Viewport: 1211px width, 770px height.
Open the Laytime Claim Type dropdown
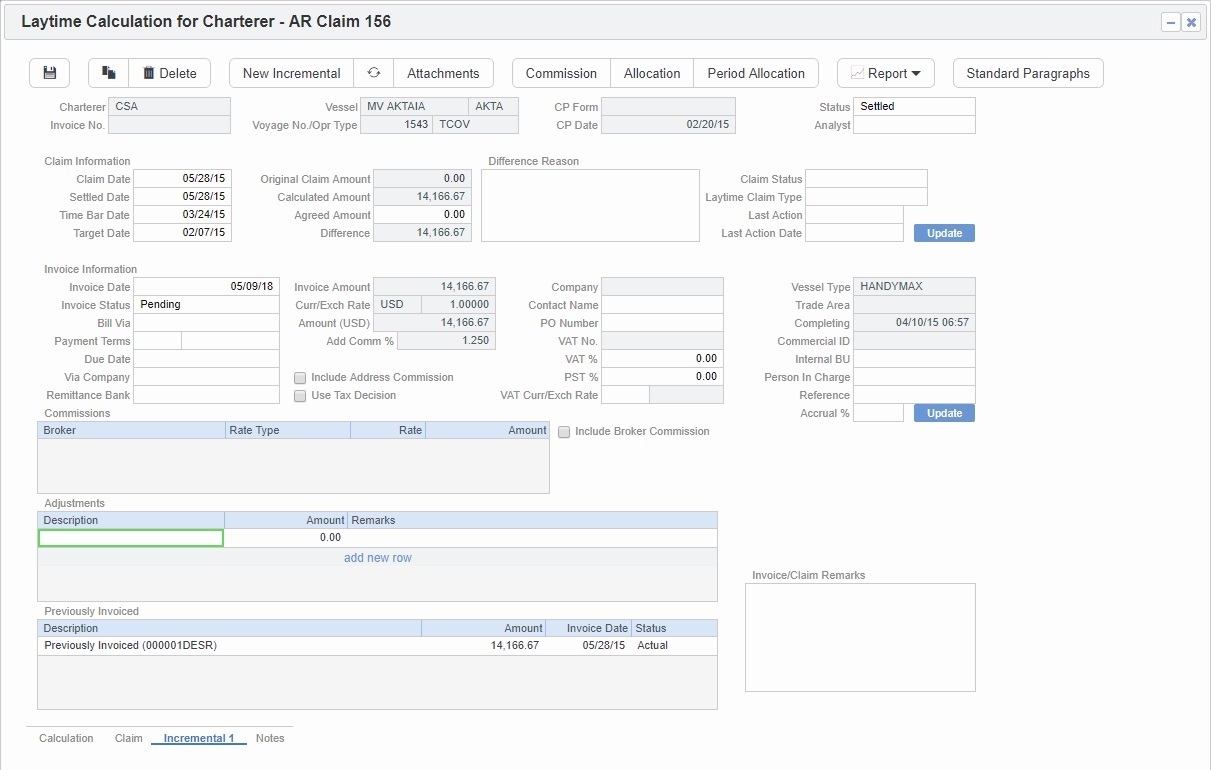pos(866,197)
